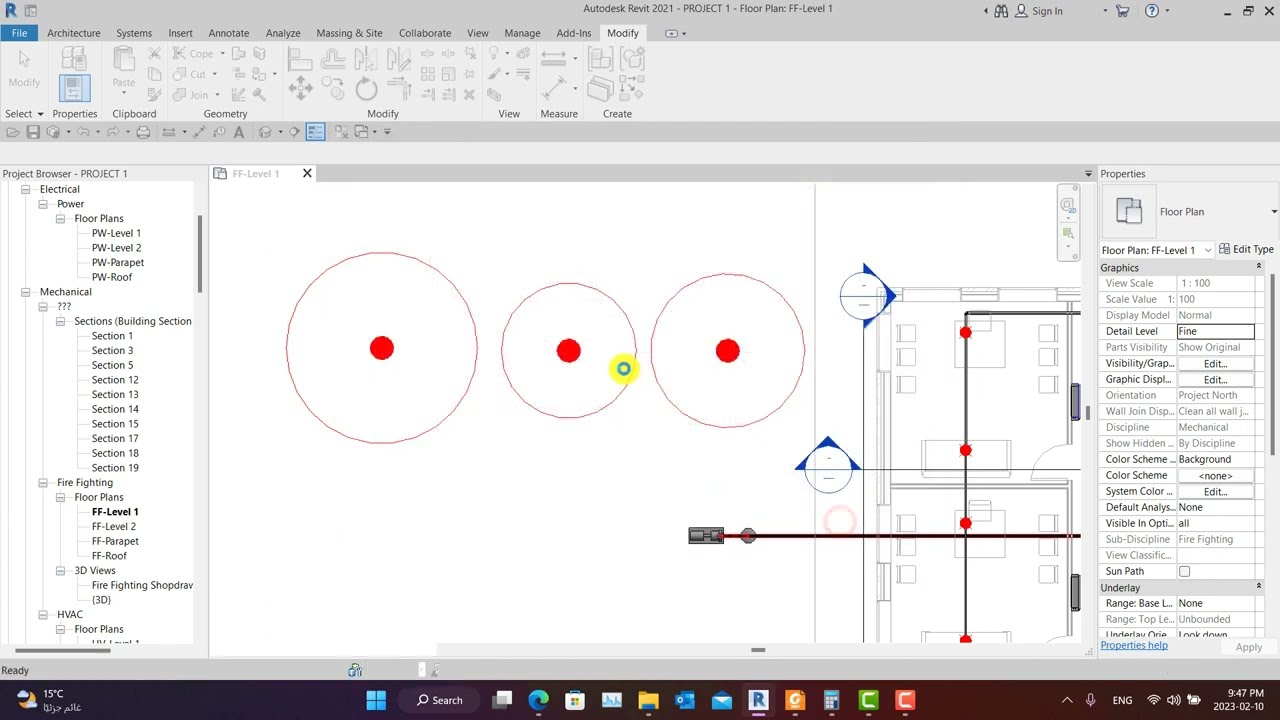The width and height of the screenshot is (1280, 720).
Task: Click the Thin Lines icon in quick access toolbar
Action: [x=315, y=132]
